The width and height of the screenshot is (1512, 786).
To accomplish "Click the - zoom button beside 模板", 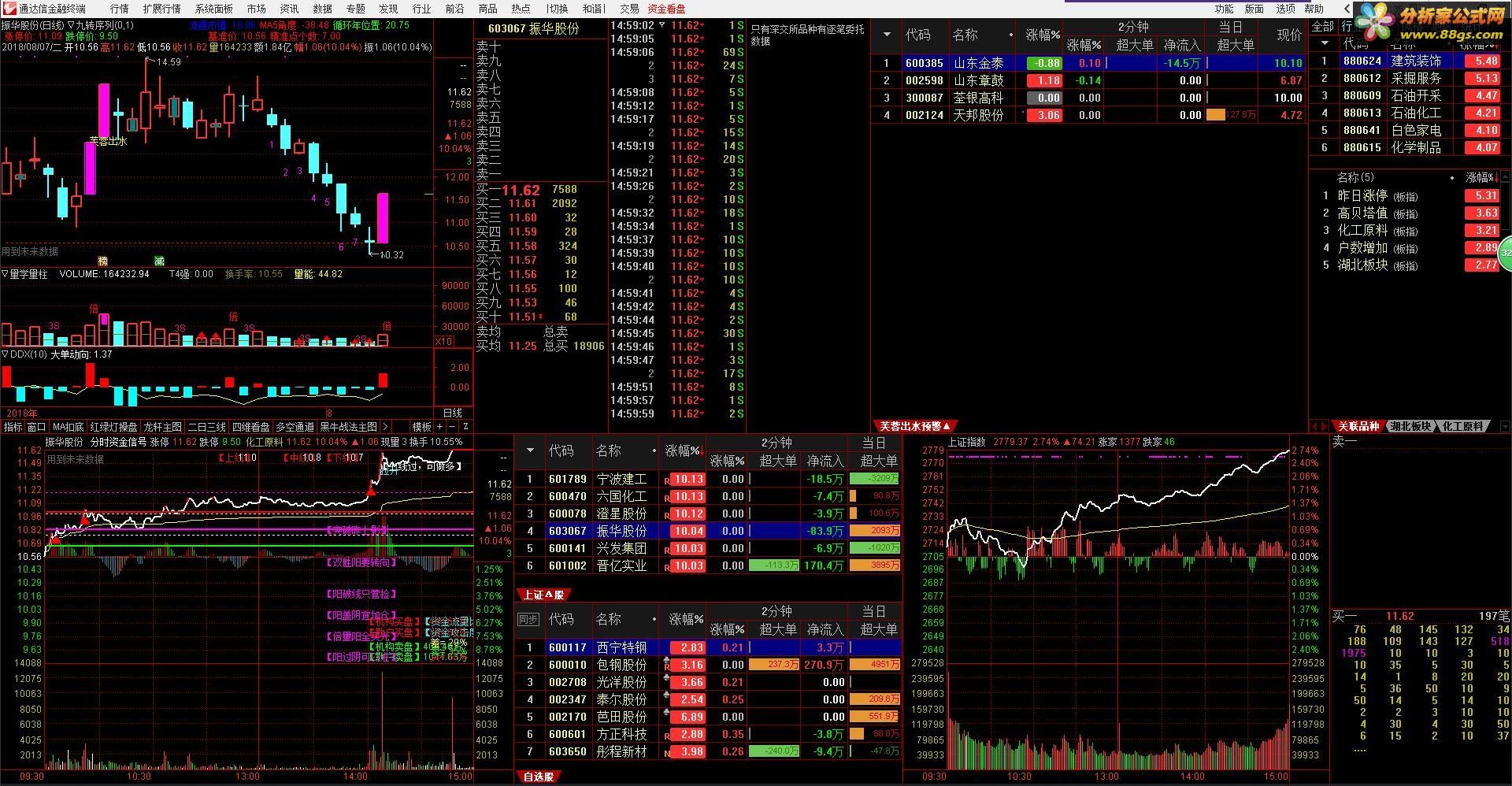I will [452, 427].
